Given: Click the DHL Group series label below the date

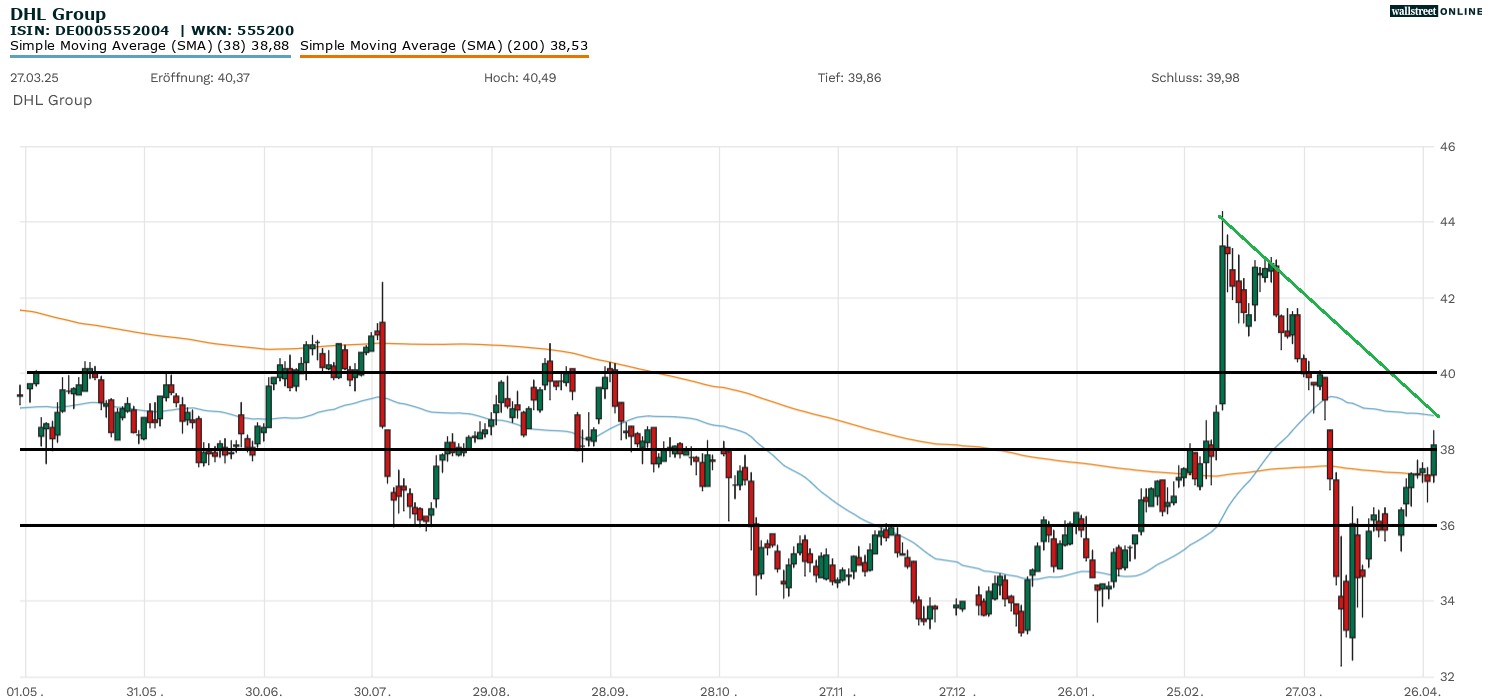Looking at the screenshot, I should (x=52, y=100).
